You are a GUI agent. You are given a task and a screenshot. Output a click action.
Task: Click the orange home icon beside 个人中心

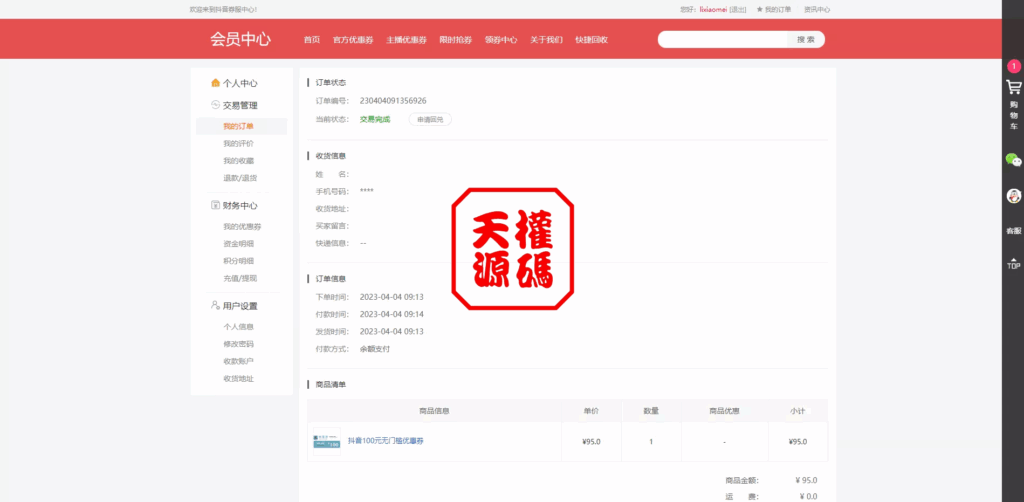pyautogui.click(x=215, y=83)
